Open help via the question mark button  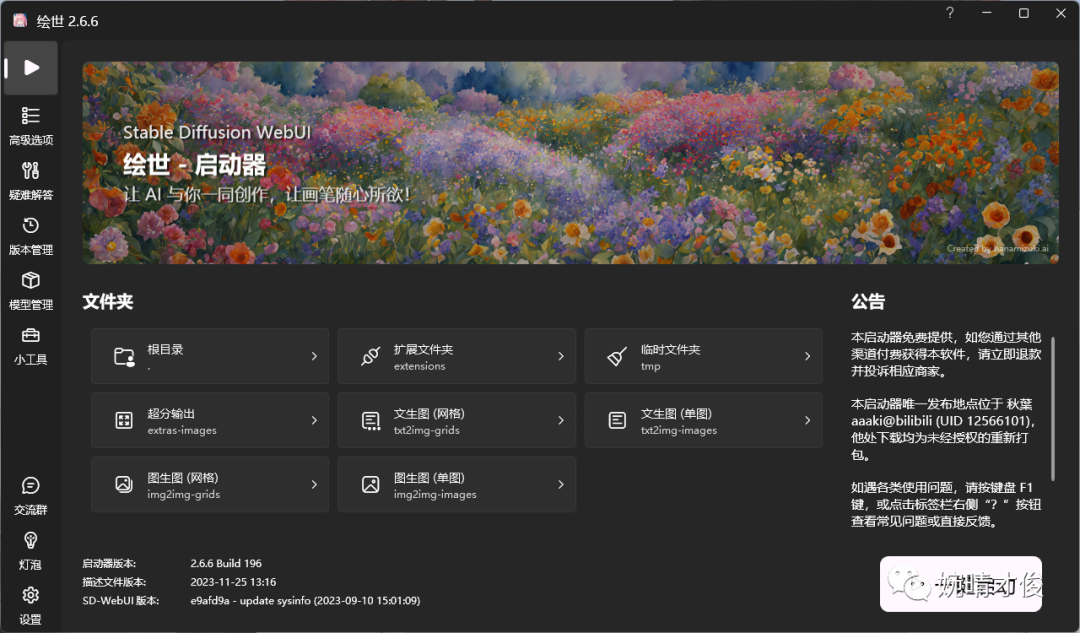click(x=950, y=13)
